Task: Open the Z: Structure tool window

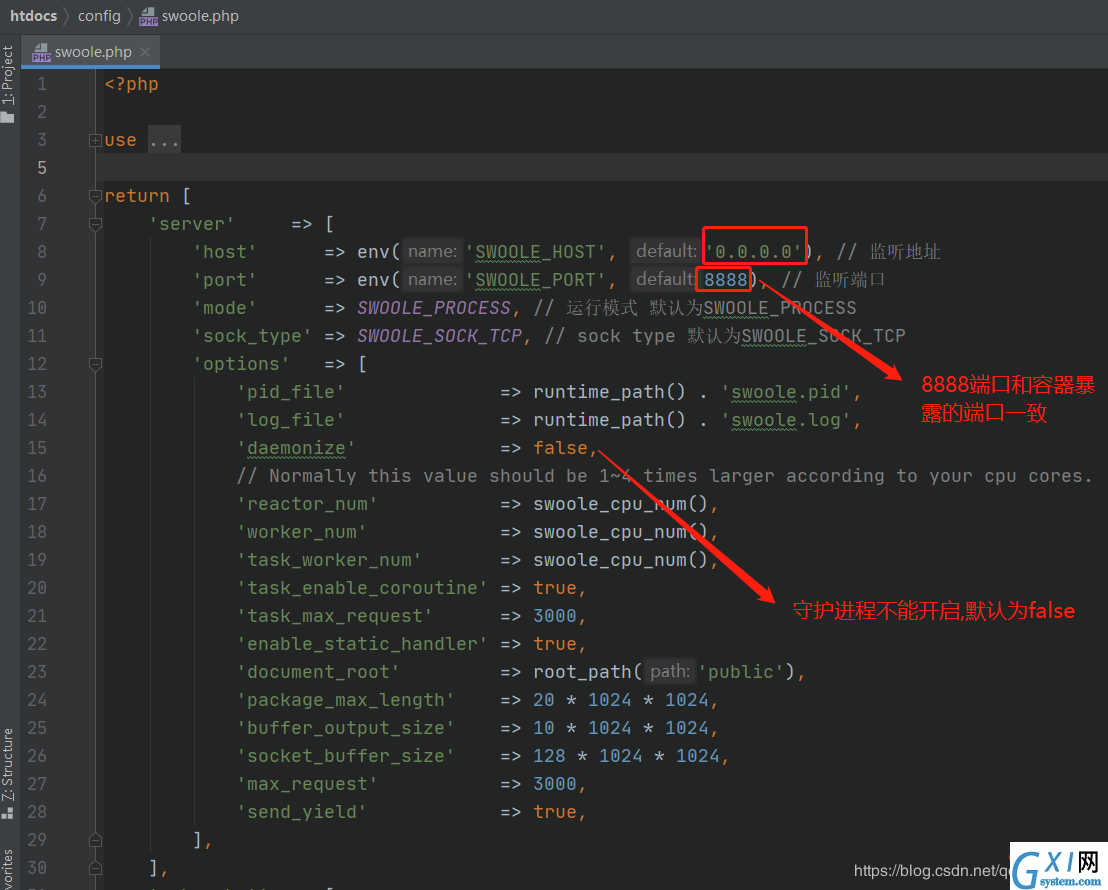Action: click(x=8, y=764)
